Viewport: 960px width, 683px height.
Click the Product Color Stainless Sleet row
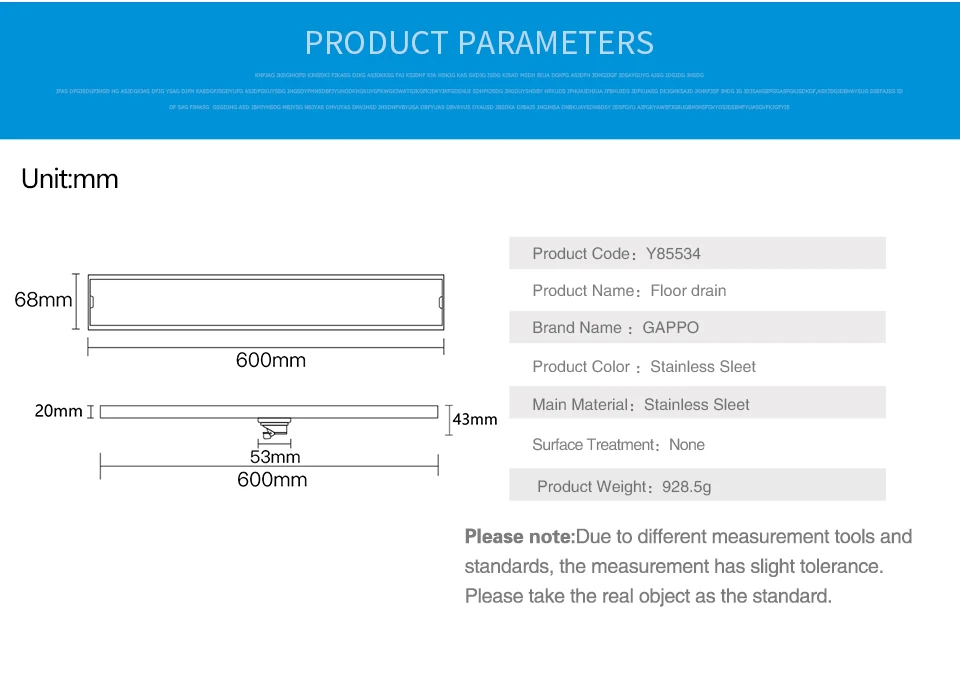(697, 366)
